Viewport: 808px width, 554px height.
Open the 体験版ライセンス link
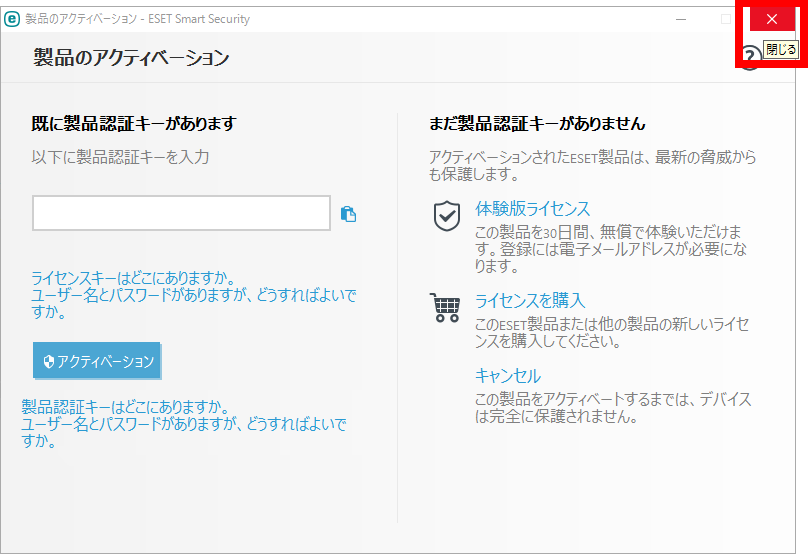click(532, 209)
